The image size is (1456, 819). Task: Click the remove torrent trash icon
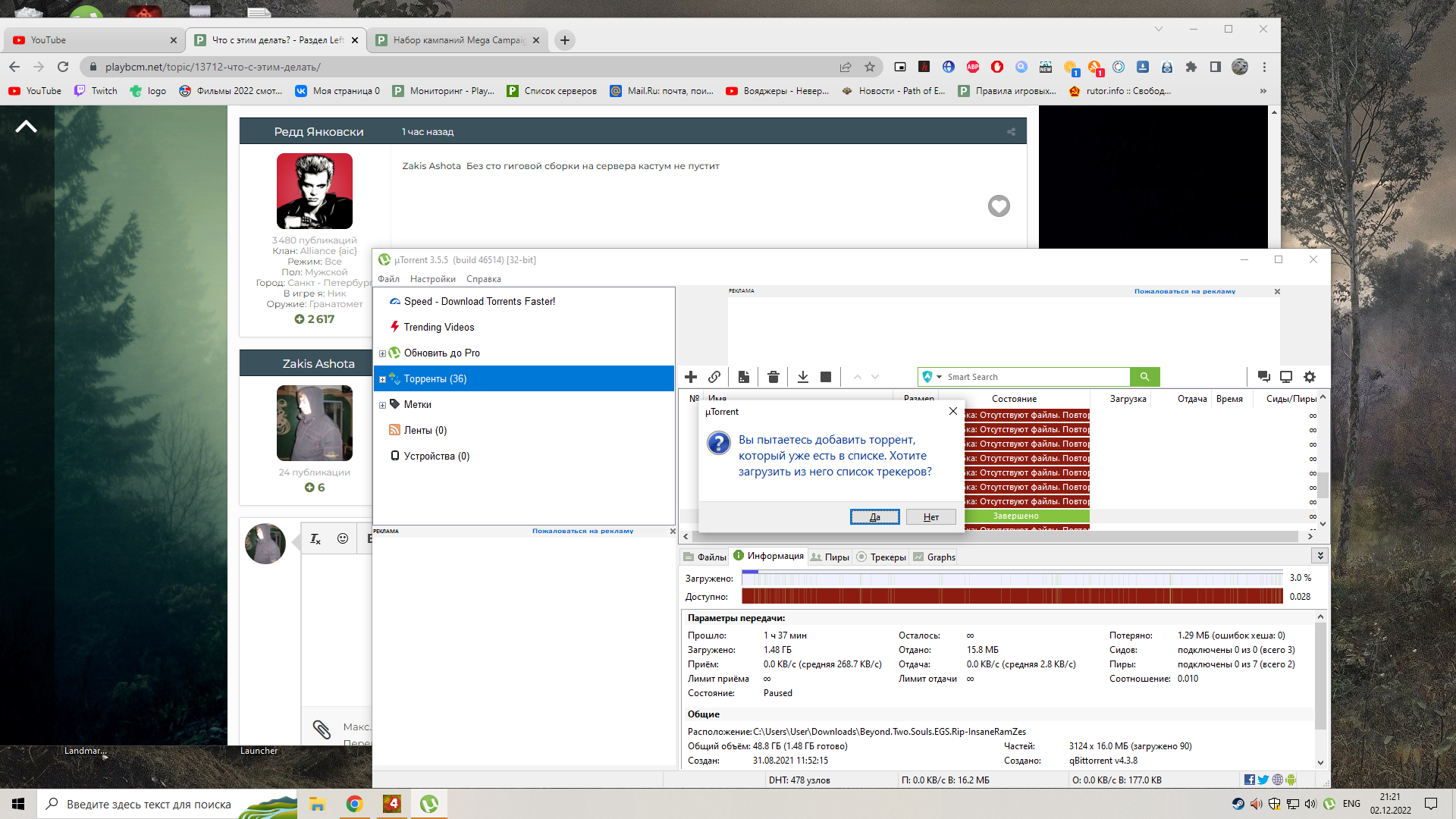(x=773, y=377)
